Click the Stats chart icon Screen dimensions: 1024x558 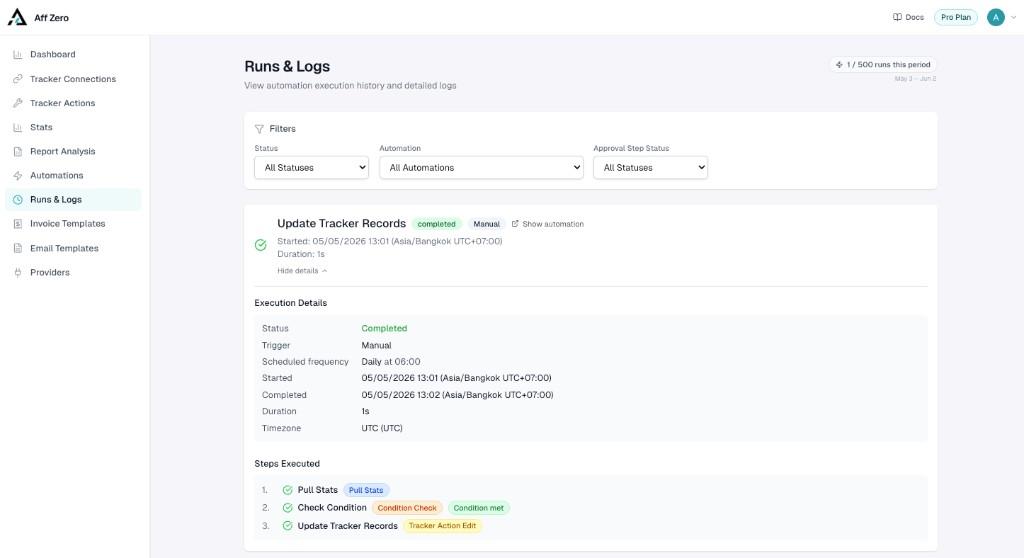pos(18,127)
